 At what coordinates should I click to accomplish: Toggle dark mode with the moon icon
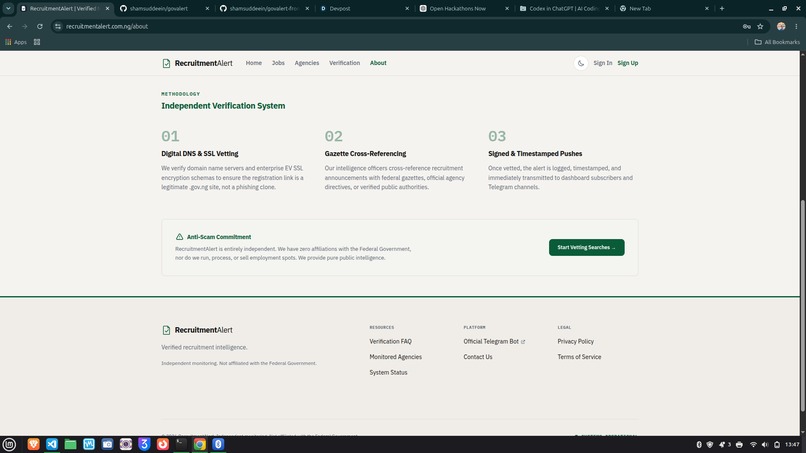[x=580, y=63]
